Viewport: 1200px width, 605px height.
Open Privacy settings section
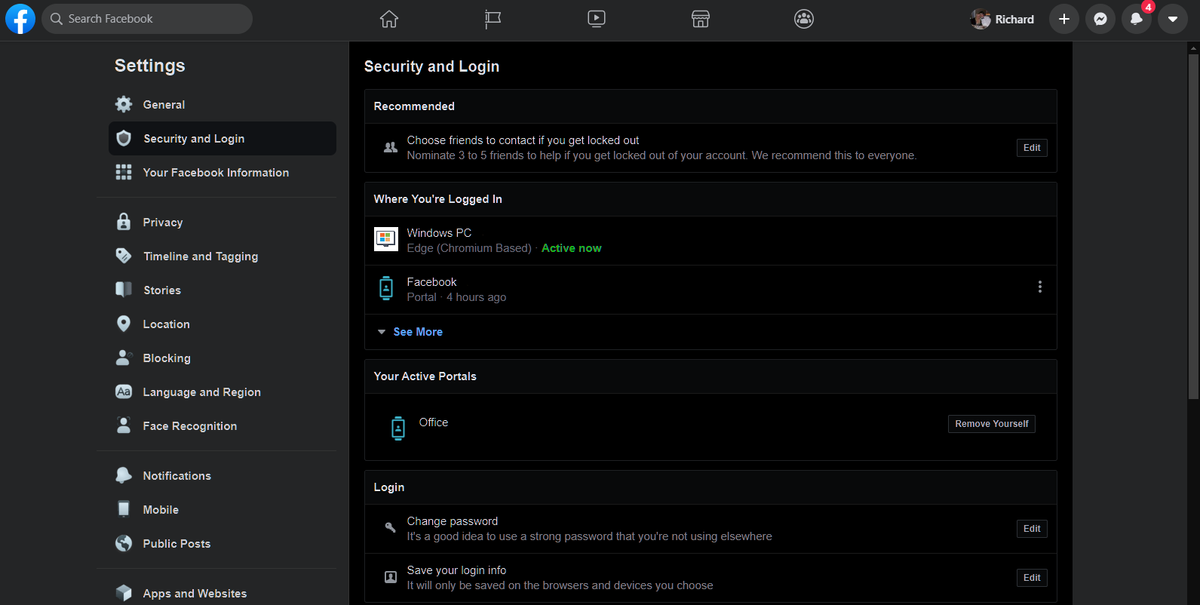pos(162,223)
